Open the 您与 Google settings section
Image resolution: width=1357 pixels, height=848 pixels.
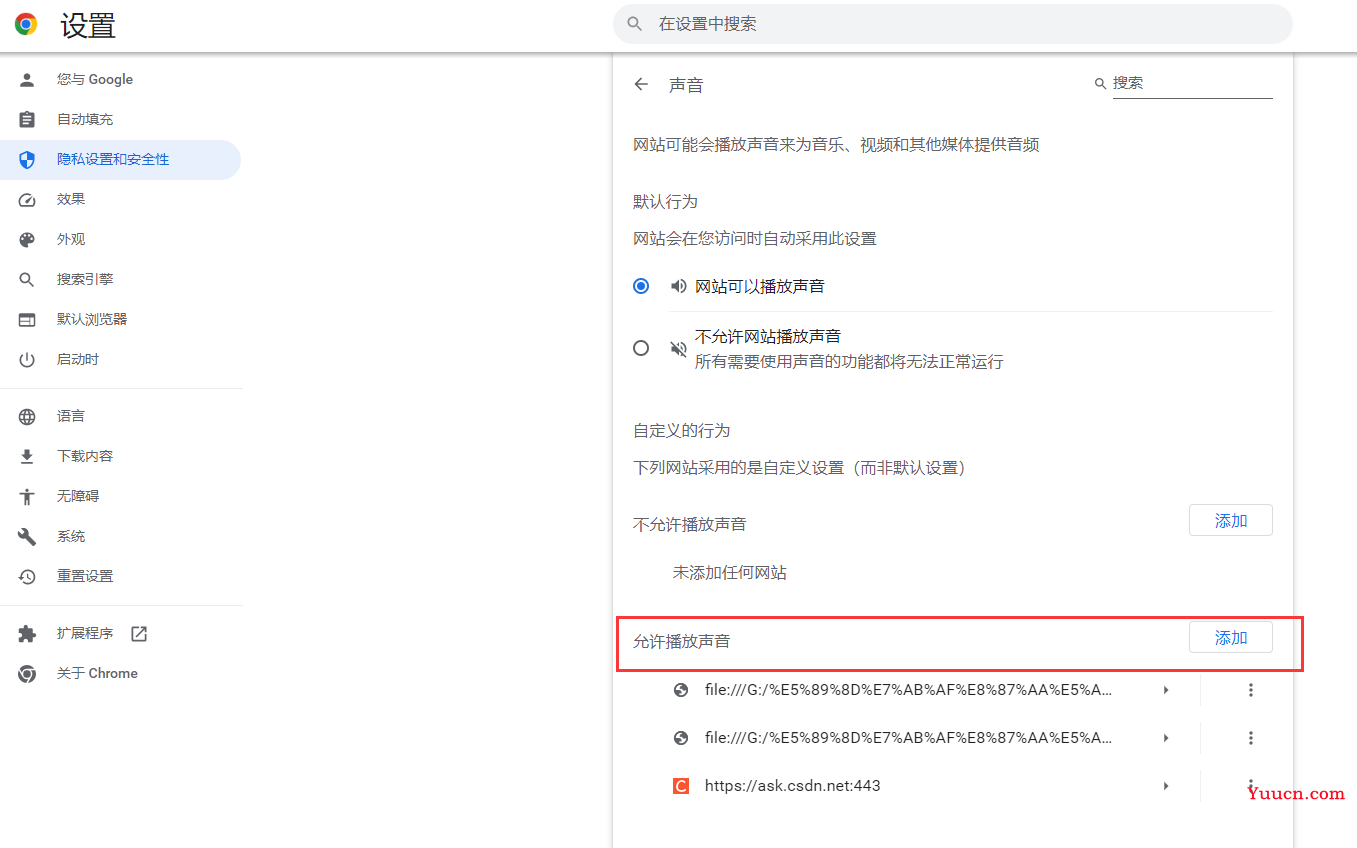click(120, 79)
